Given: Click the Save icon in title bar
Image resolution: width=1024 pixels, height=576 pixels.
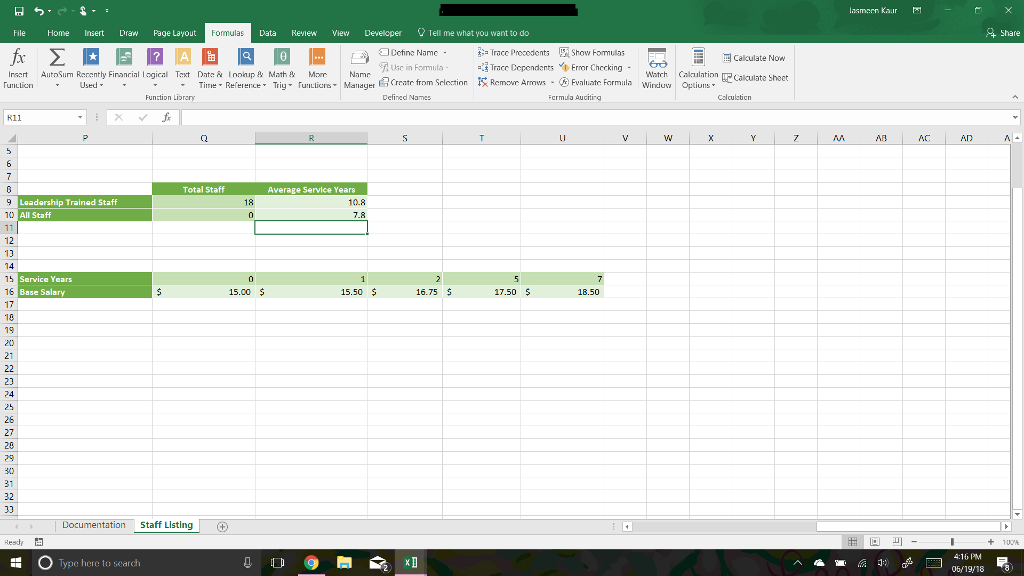Looking at the screenshot, I should (19, 11).
